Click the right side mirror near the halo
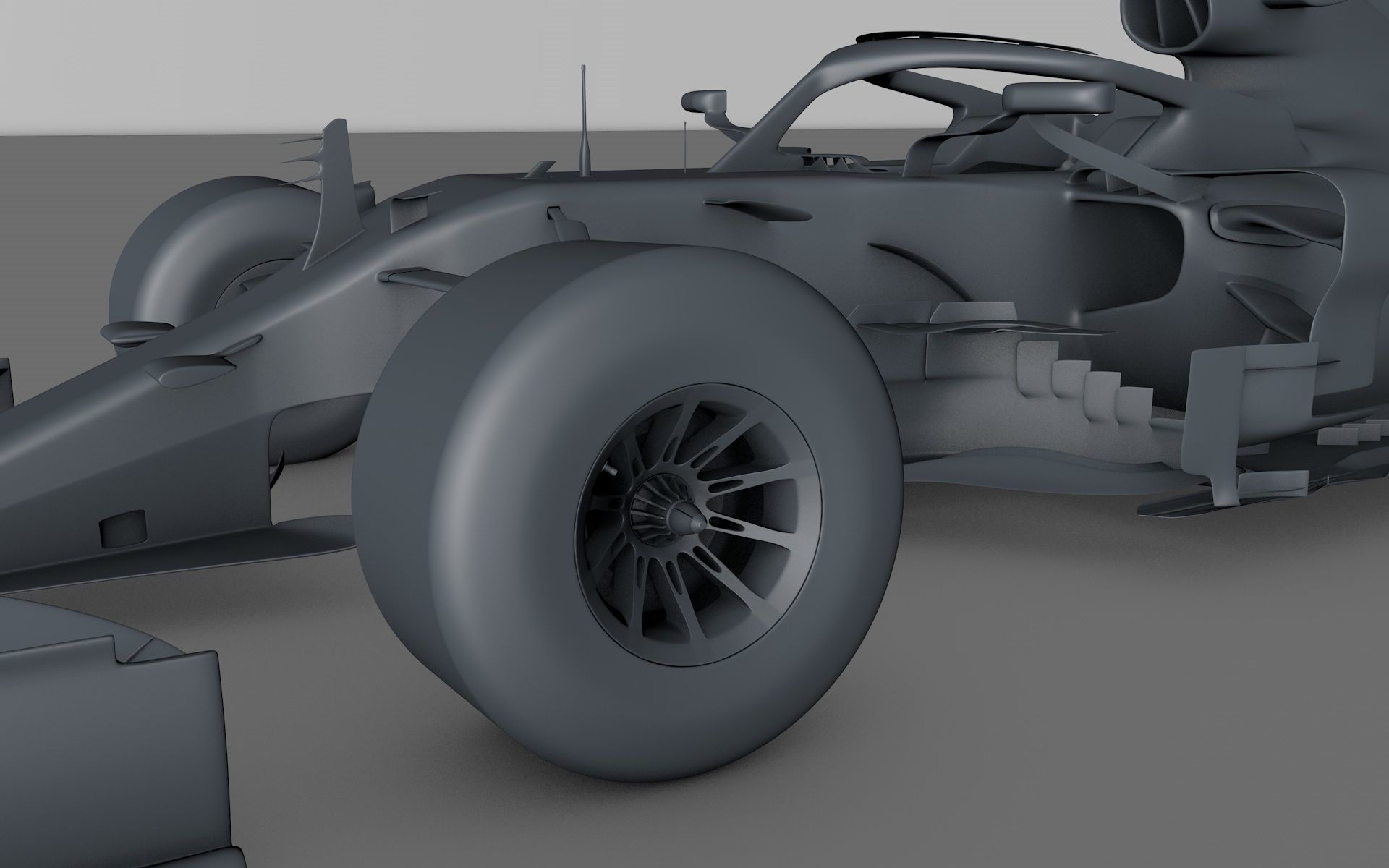The image size is (1389, 868). click(x=1058, y=98)
